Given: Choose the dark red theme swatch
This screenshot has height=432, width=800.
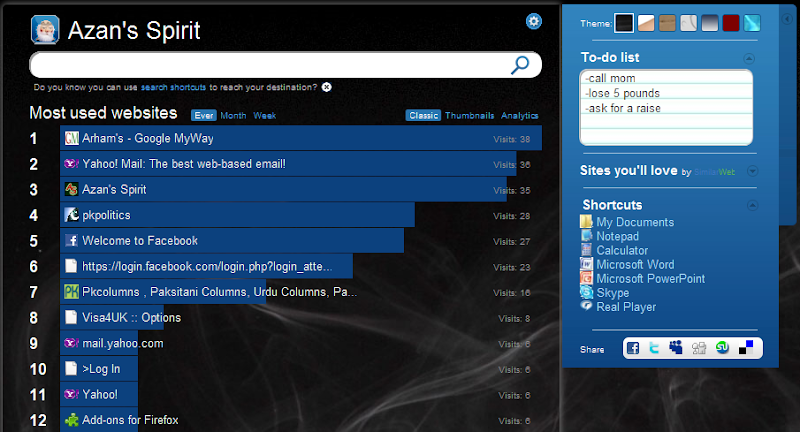Looking at the screenshot, I should (731, 23).
